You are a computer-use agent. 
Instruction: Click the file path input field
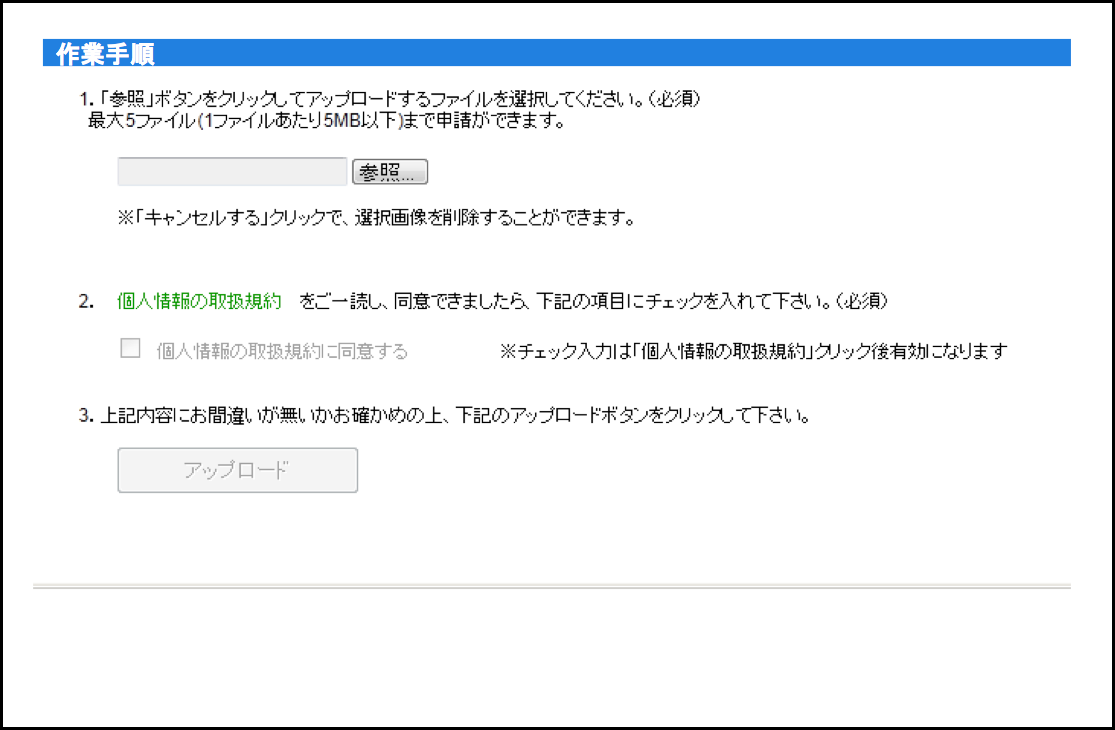click(233, 172)
